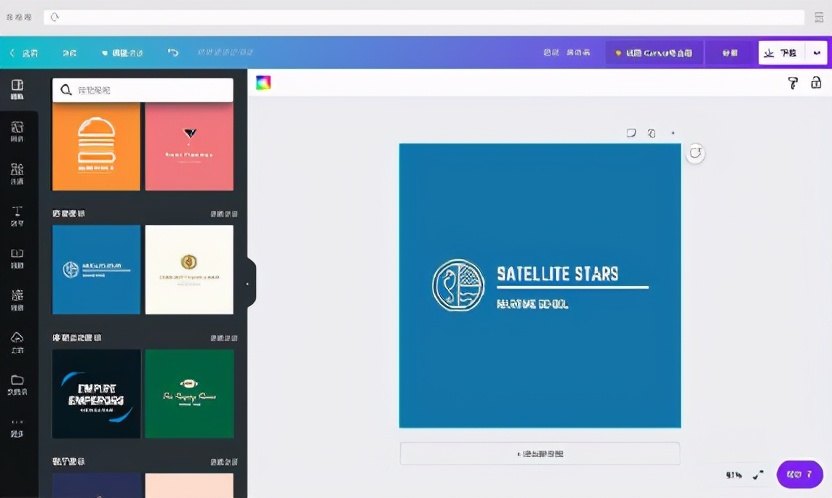
Task: Click the undo arrow in the top bar
Action: [173, 53]
